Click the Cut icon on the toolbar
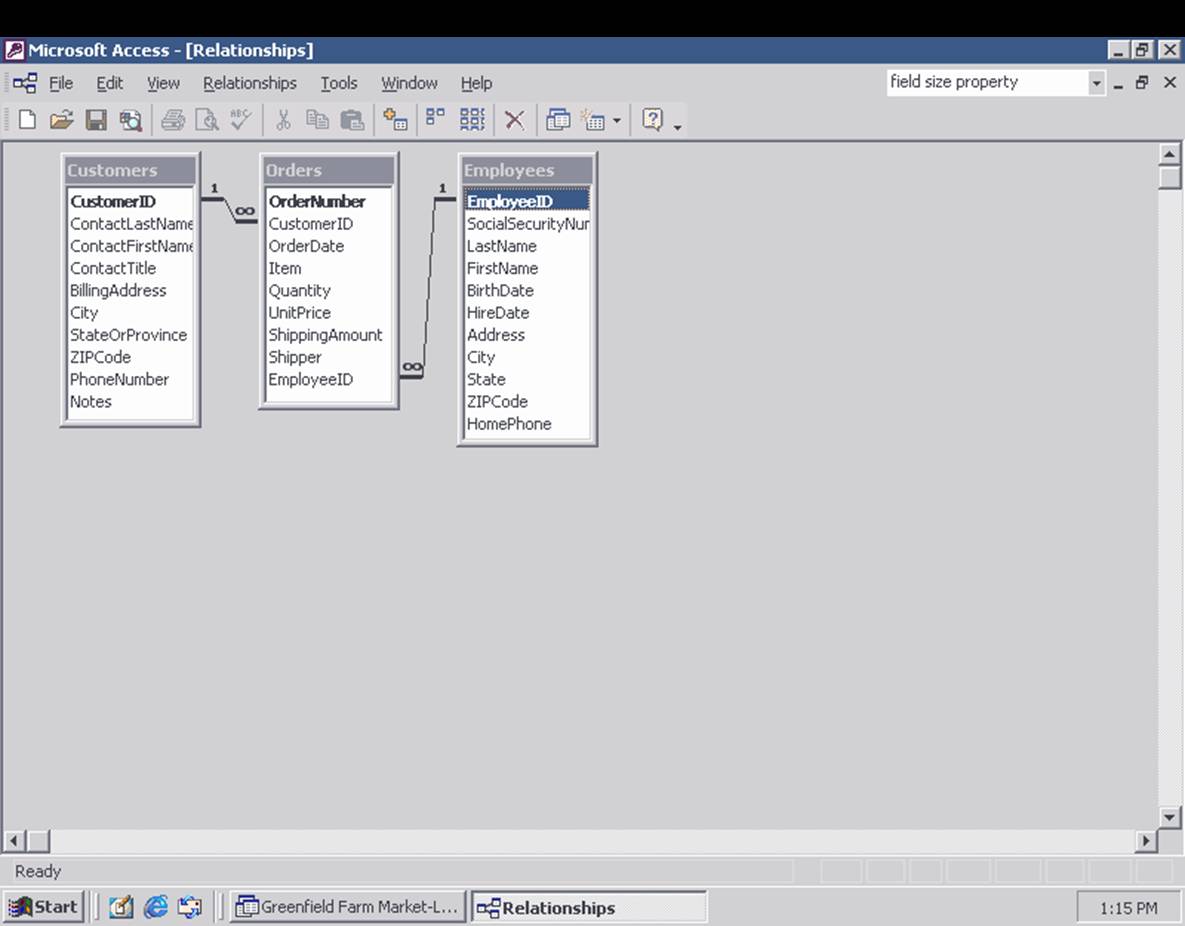The width and height of the screenshot is (1185, 926). coord(283,120)
